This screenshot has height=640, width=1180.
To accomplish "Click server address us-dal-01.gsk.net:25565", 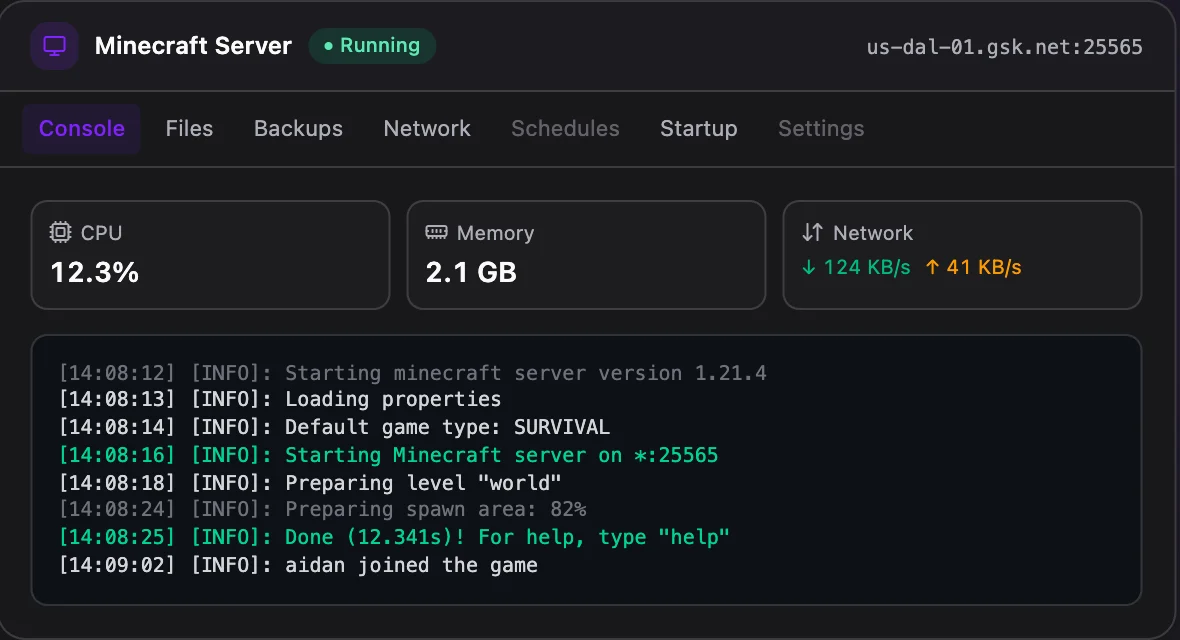I will [x=1005, y=47].
